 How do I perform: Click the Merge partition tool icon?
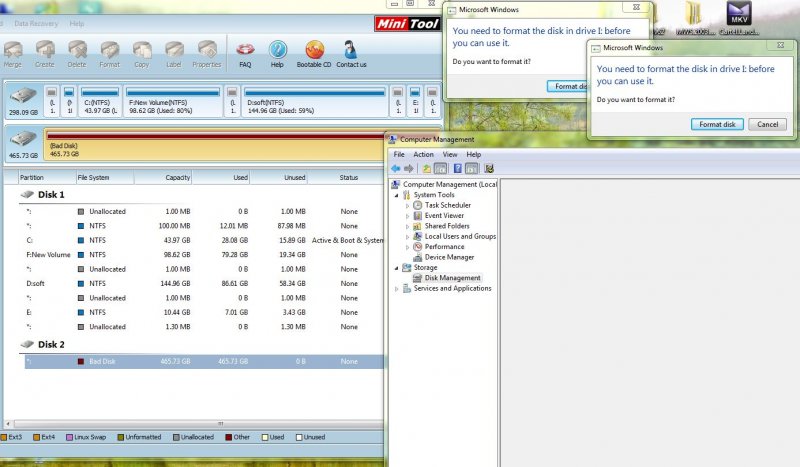pos(13,54)
